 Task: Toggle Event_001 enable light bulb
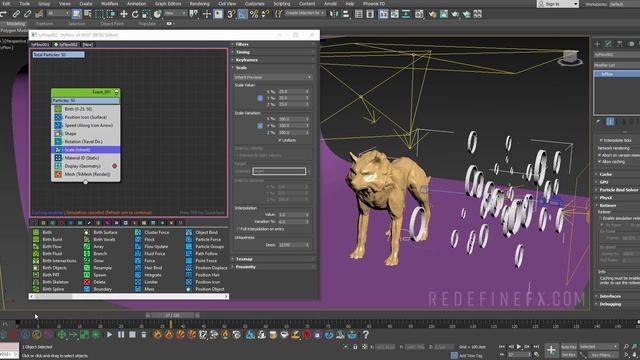tap(116, 92)
